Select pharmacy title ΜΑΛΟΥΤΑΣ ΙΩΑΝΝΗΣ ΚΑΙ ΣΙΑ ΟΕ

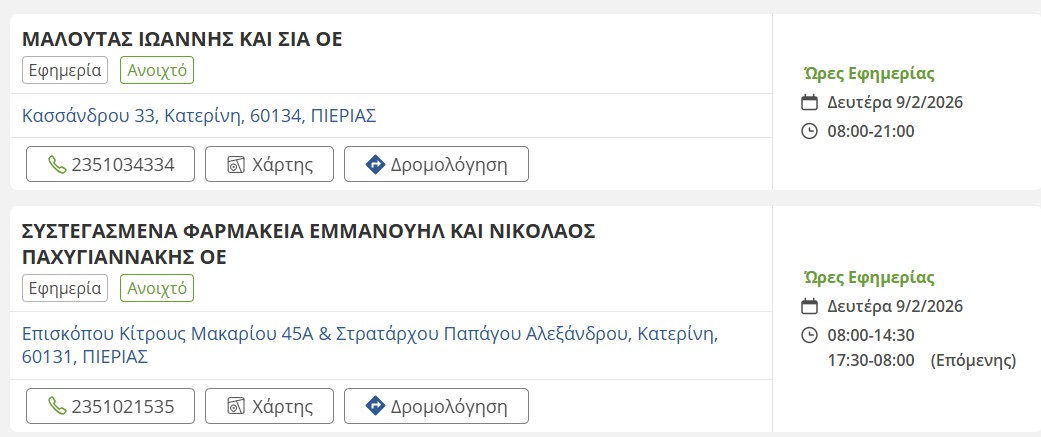(x=182, y=40)
